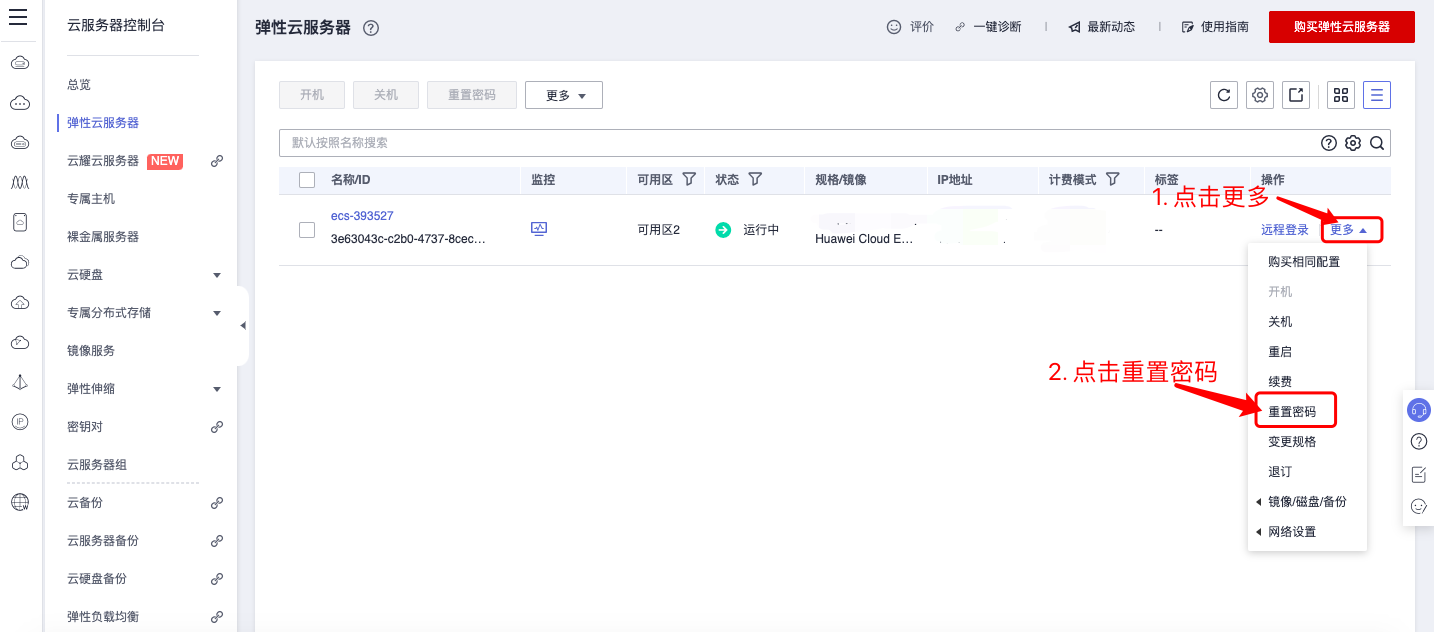The height and width of the screenshot is (632, 1434).
Task: Open 最新动态 in the header
Action: pyautogui.click(x=1102, y=27)
